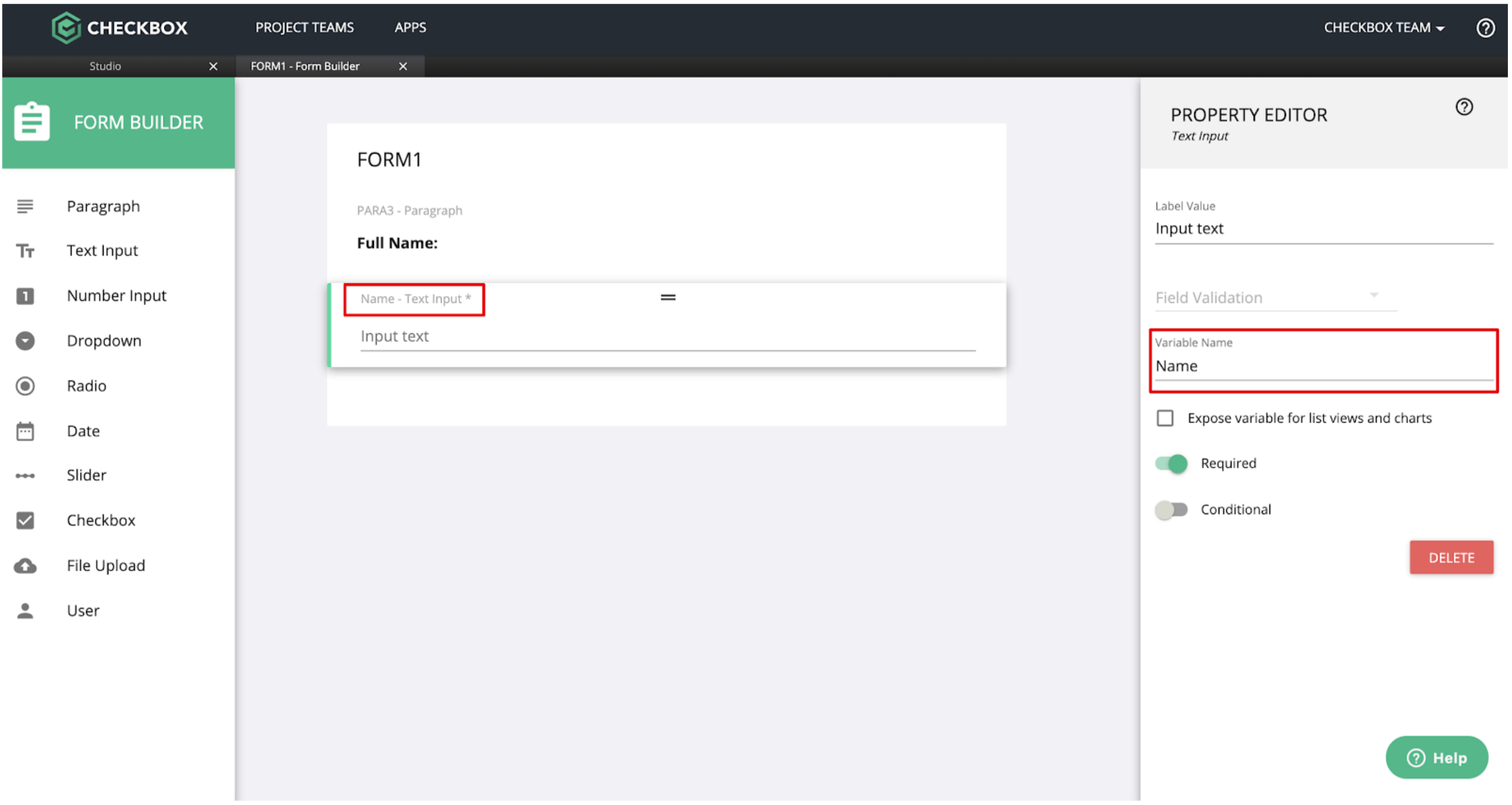Select the Dropdown component icon
The height and width of the screenshot is (805, 1512).
click(25, 341)
